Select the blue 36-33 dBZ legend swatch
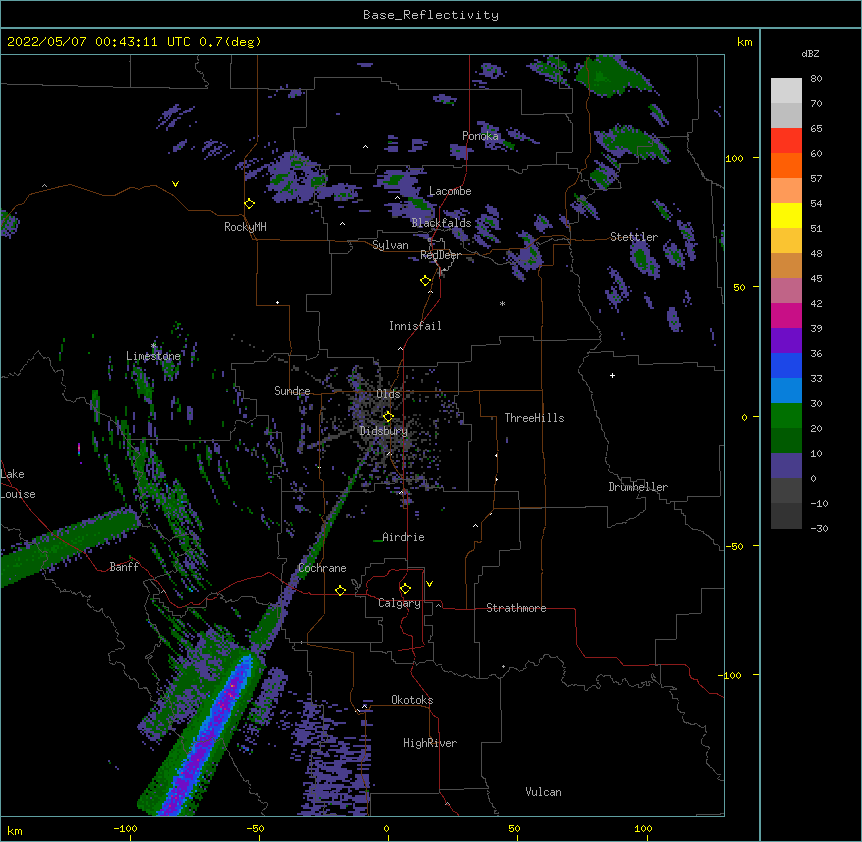 (x=786, y=365)
